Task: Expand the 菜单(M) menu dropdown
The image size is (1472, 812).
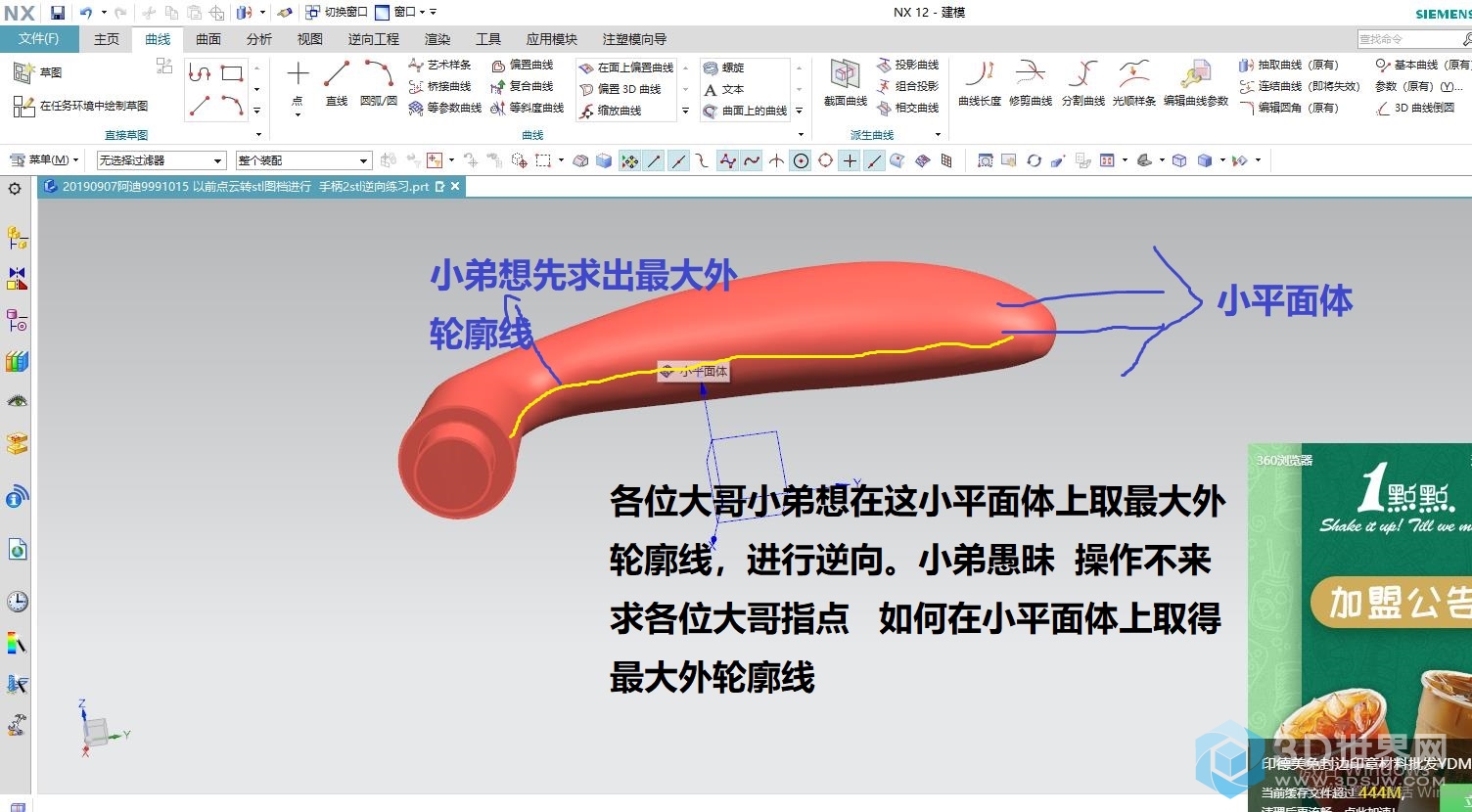Action: (x=44, y=159)
